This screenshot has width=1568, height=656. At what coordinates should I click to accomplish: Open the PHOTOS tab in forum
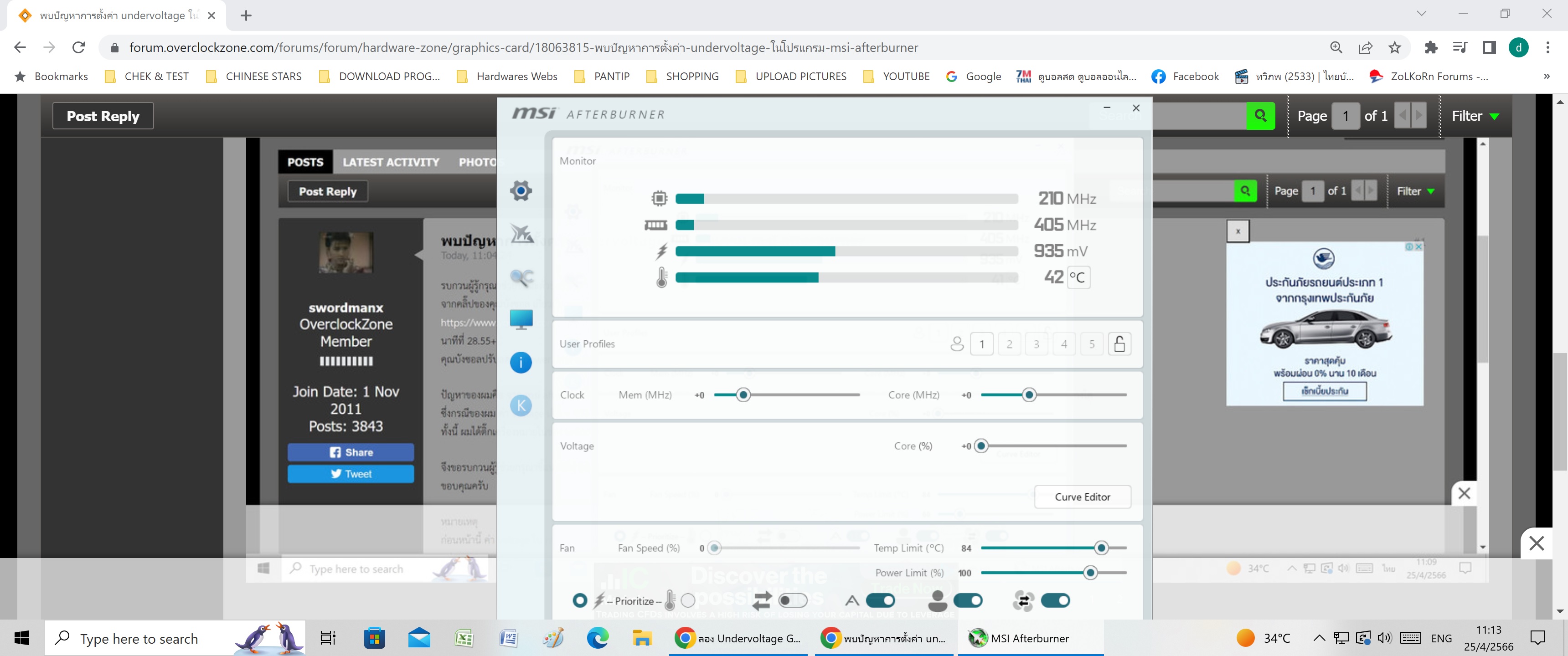tap(478, 163)
